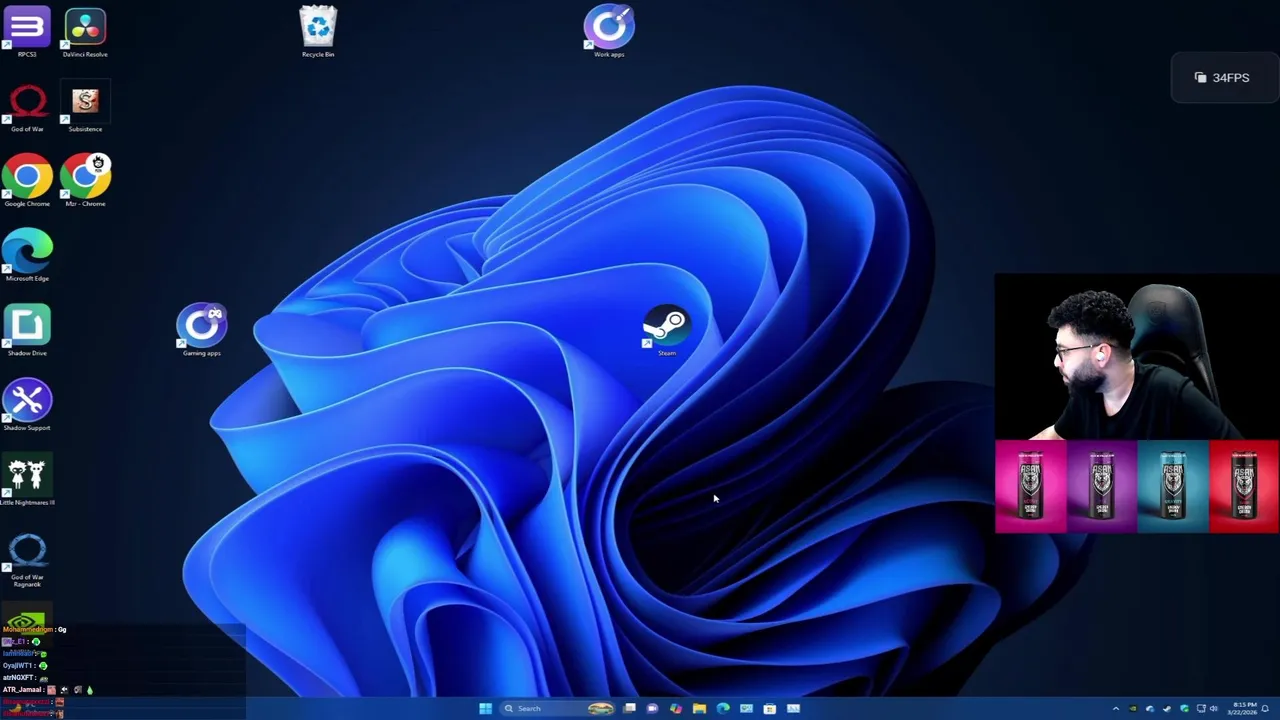The width and height of the screenshot is (1280, 720).
Task: Expand the hidden system tray icons
Action: [x=1116, y=709]
